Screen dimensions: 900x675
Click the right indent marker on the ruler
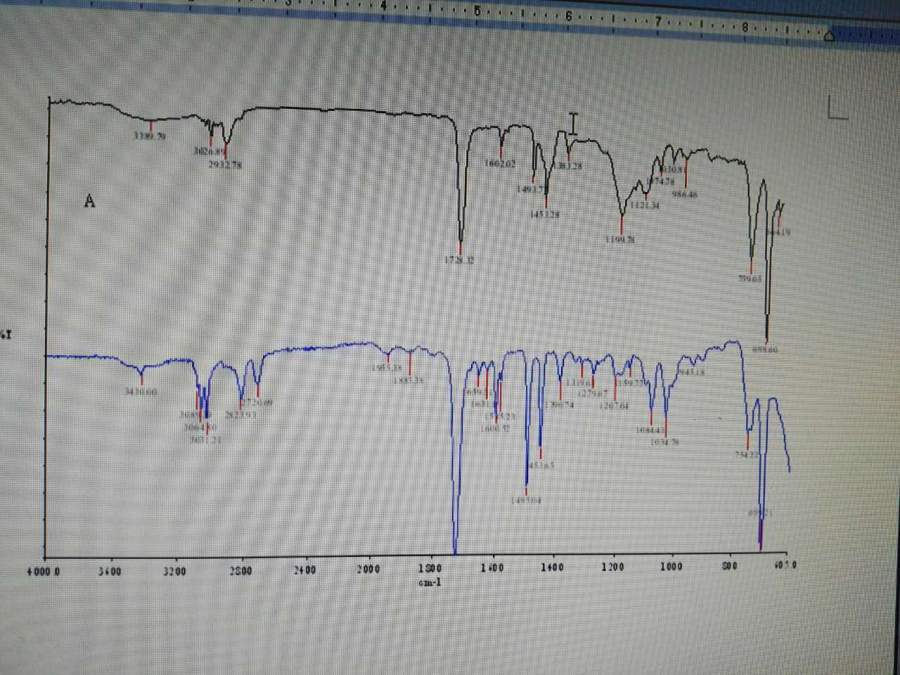click(829, 36)
